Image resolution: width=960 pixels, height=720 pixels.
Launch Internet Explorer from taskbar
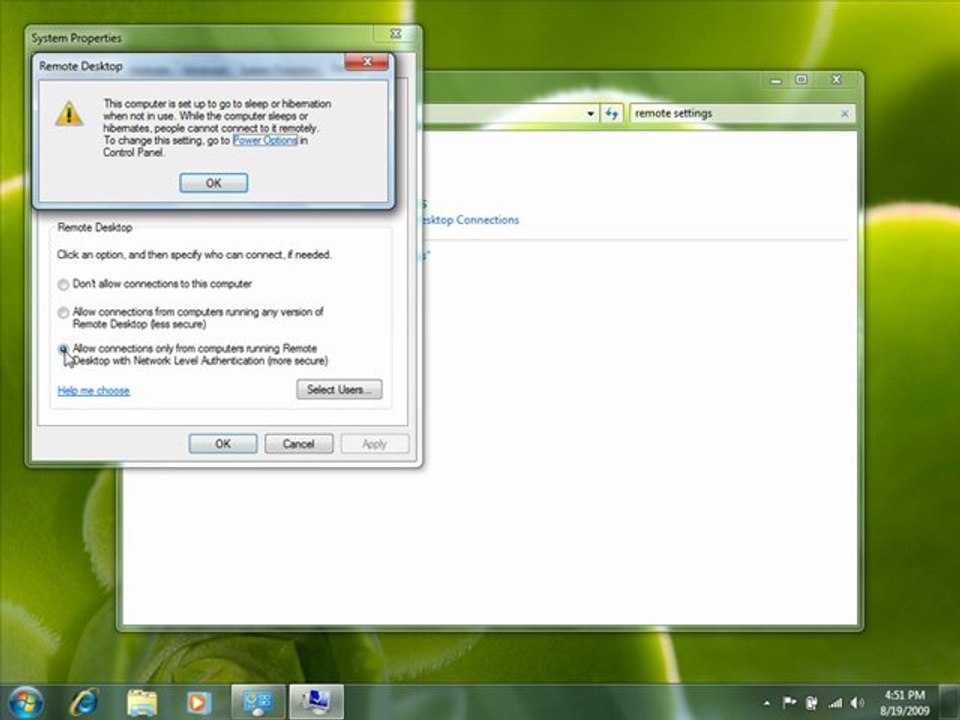84,702
